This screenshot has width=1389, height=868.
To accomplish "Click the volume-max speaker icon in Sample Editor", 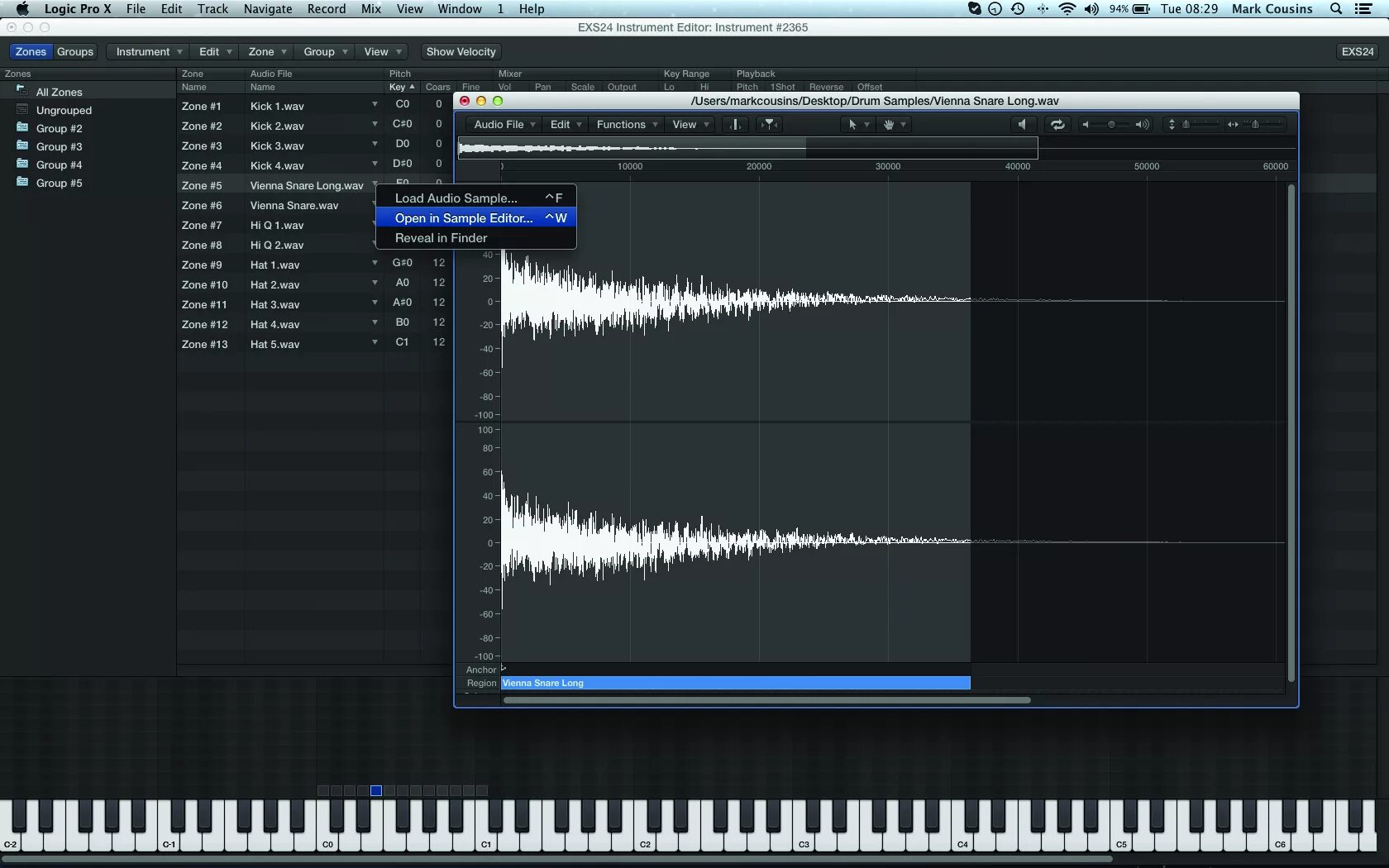I will [x=1142, y=125].
